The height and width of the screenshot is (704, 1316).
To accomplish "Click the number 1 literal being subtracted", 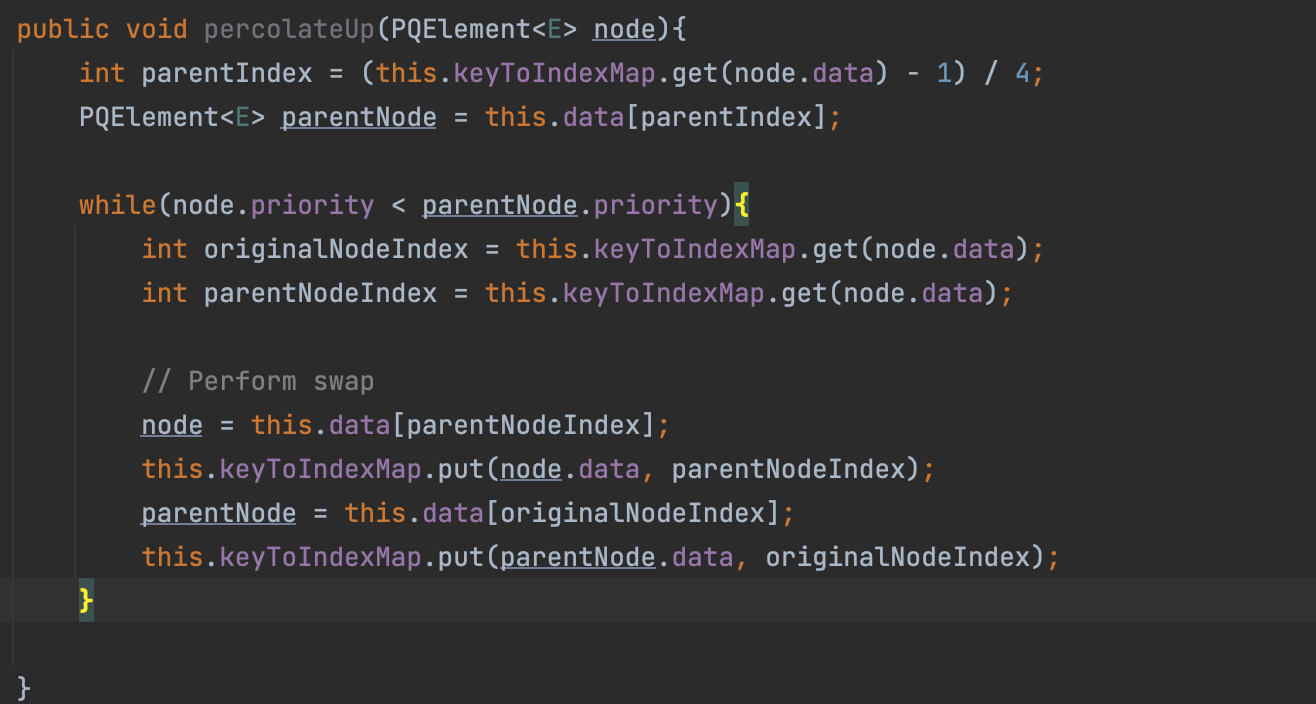I will coord(944,73).
